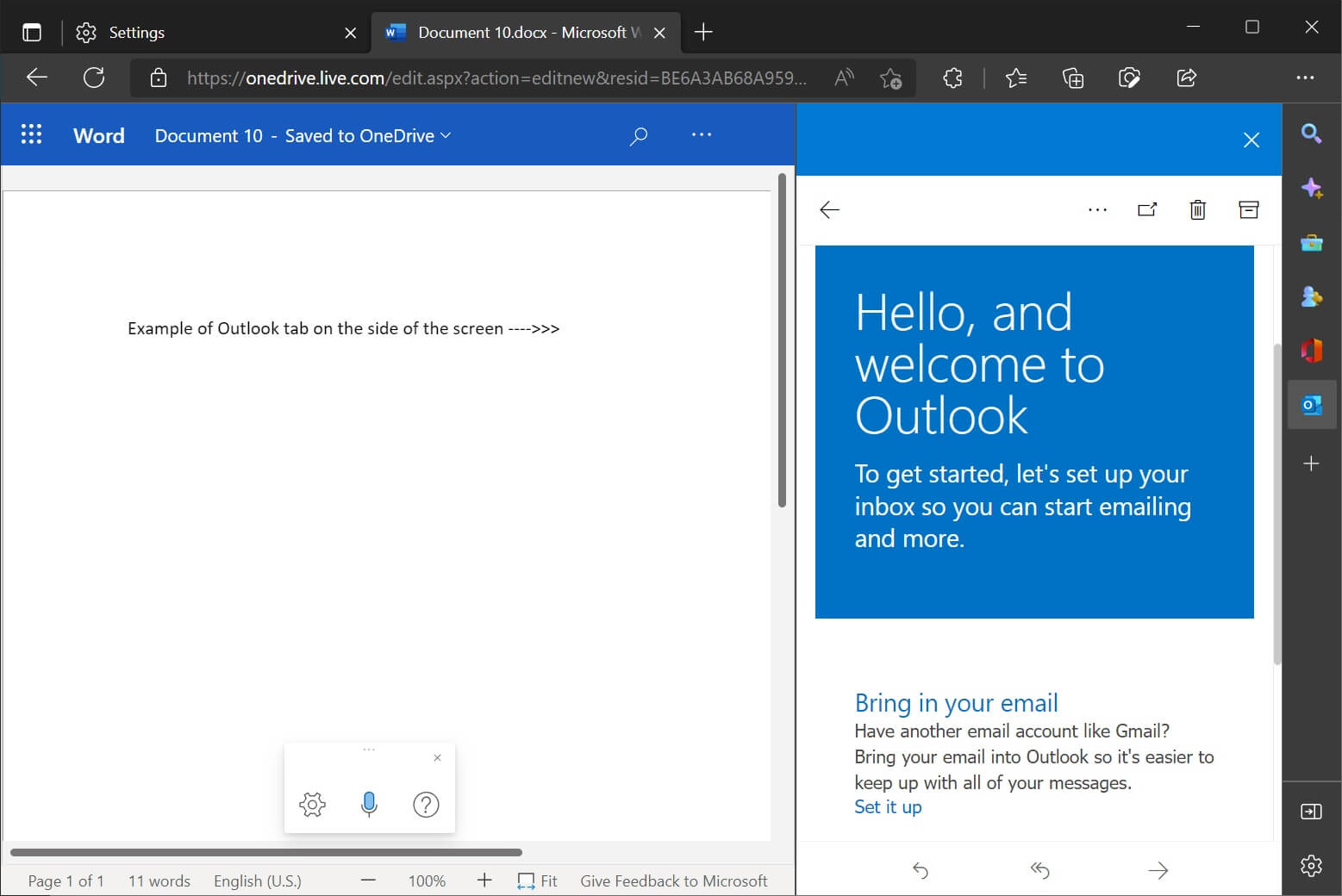
Task: Click the Word brand link
Action: click(x=99, y=135)
